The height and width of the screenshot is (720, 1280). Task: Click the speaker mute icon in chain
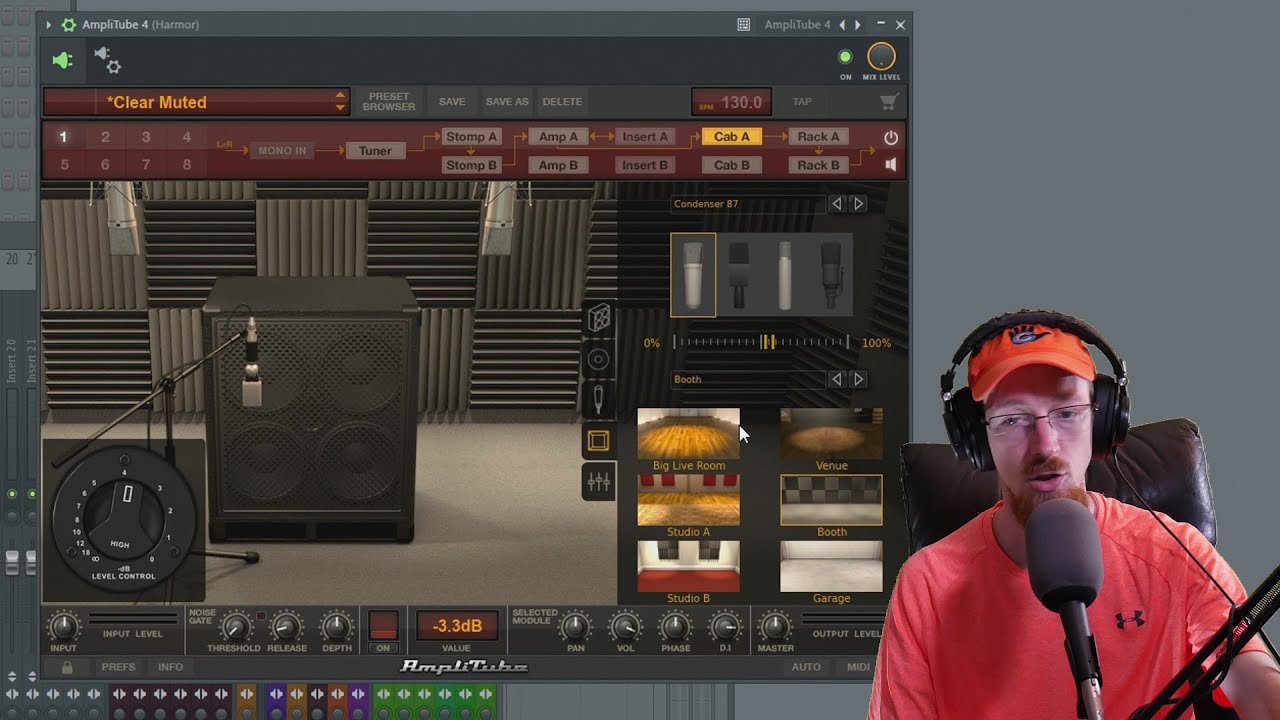tap(891, 165)
